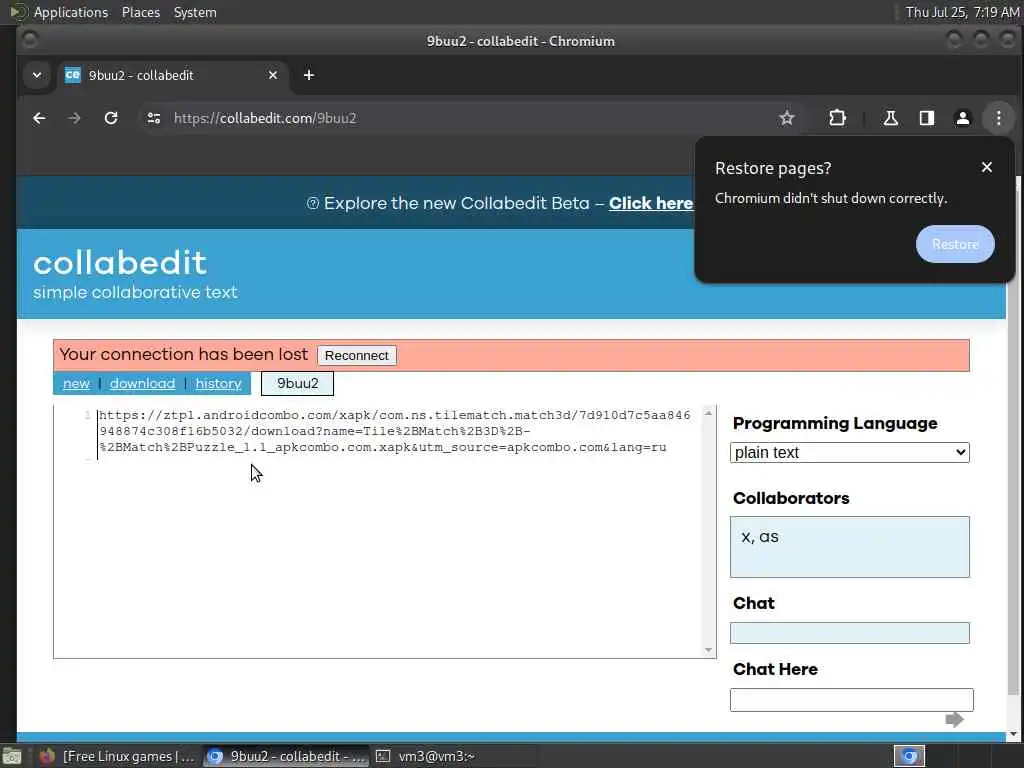
Task: Open Chrome Labs flask icon
Action: coord(890,118)
